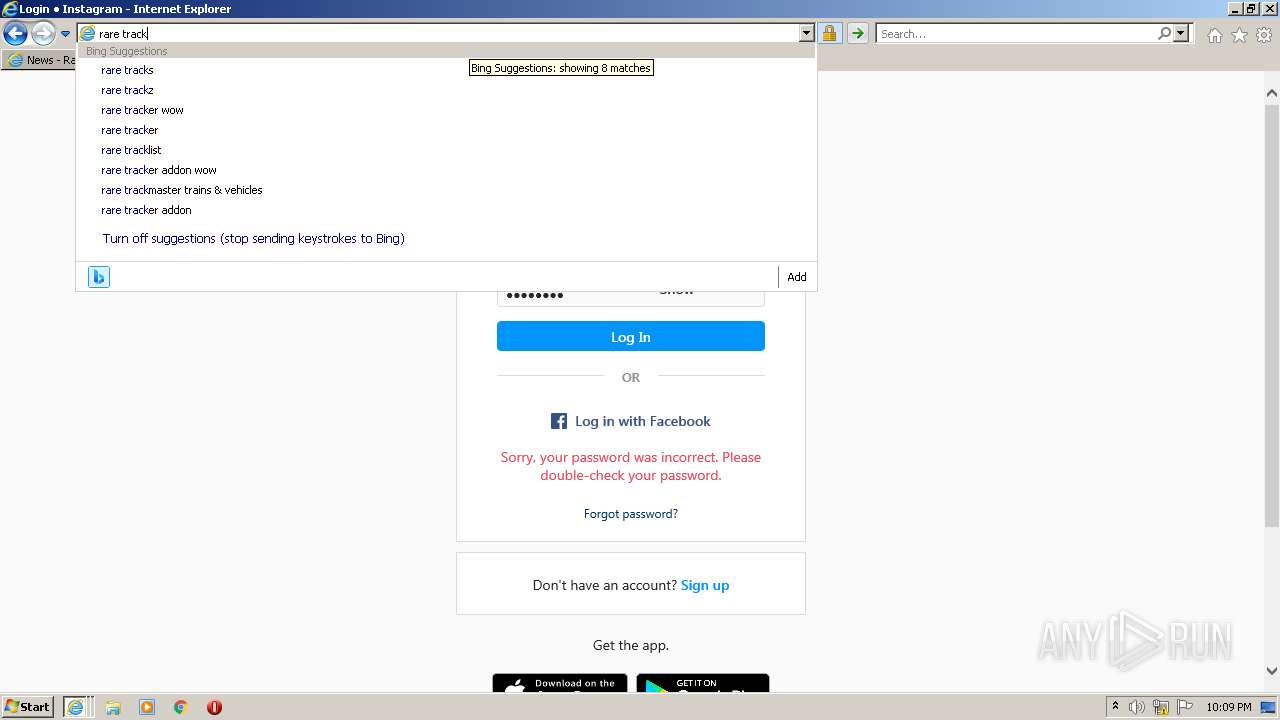Open File Explorer folder taskbar icon
Viewport: 1280px width, 720px height.
(x=113, y=707)
